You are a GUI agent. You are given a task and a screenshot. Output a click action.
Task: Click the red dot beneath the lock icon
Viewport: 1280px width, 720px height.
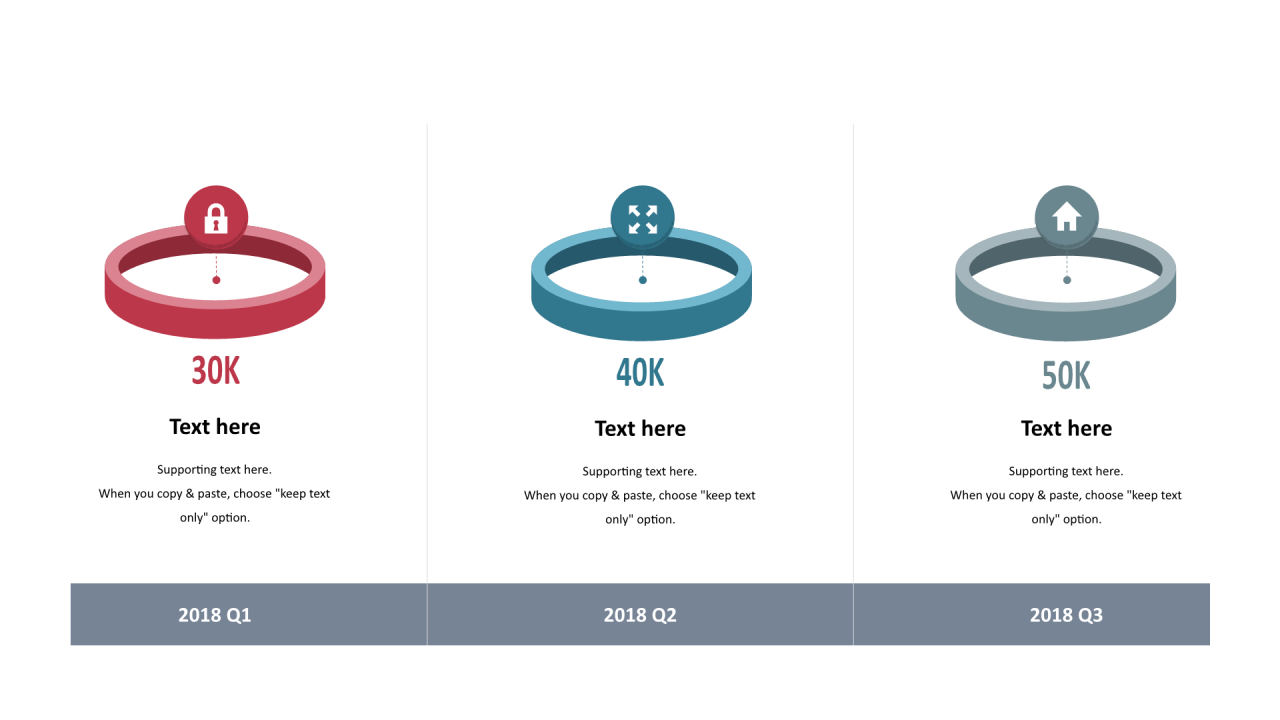tap(216, 280)
